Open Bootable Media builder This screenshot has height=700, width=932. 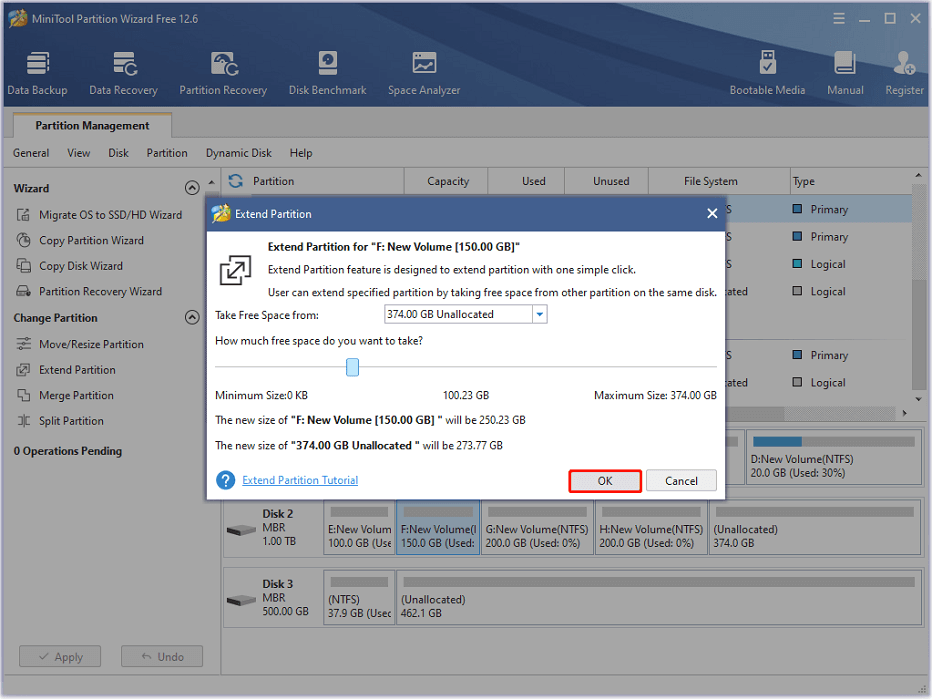point(767,74)
